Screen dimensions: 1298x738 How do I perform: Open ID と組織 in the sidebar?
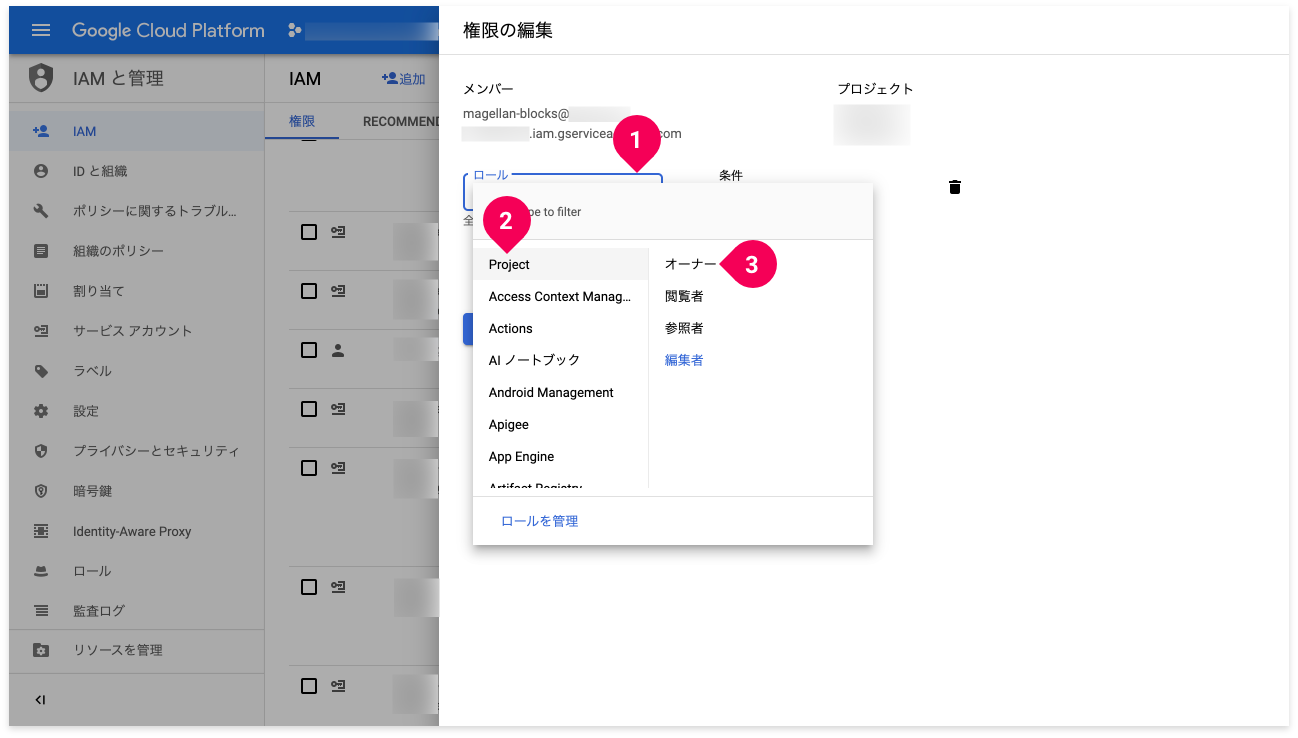pyautogui.click(x=137, y=171)
